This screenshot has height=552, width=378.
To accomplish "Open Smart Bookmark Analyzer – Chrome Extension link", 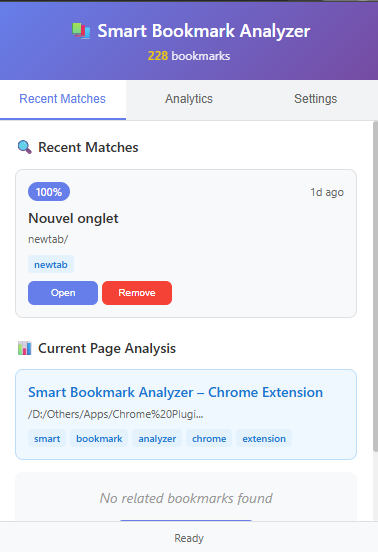I will point(175,393).
